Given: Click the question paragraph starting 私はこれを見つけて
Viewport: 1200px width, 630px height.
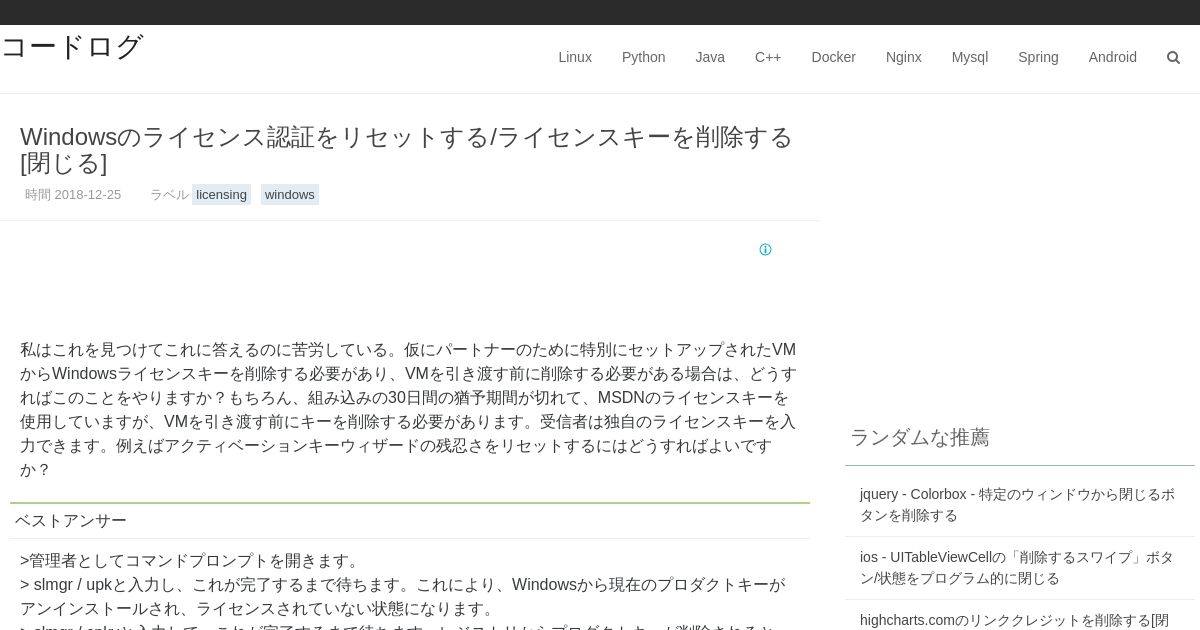Looking at the screenshot, I should click(x=408, y=410).
